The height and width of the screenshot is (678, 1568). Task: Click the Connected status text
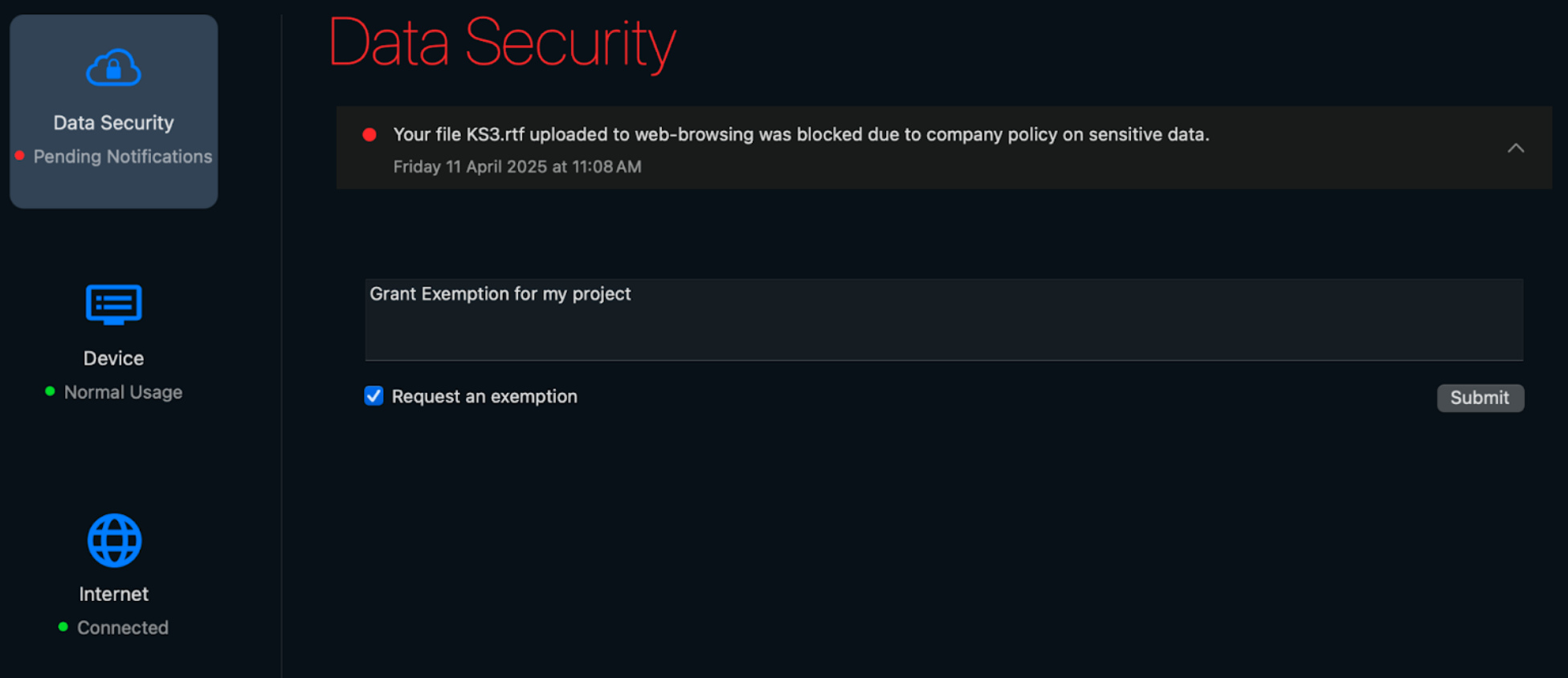123,627
